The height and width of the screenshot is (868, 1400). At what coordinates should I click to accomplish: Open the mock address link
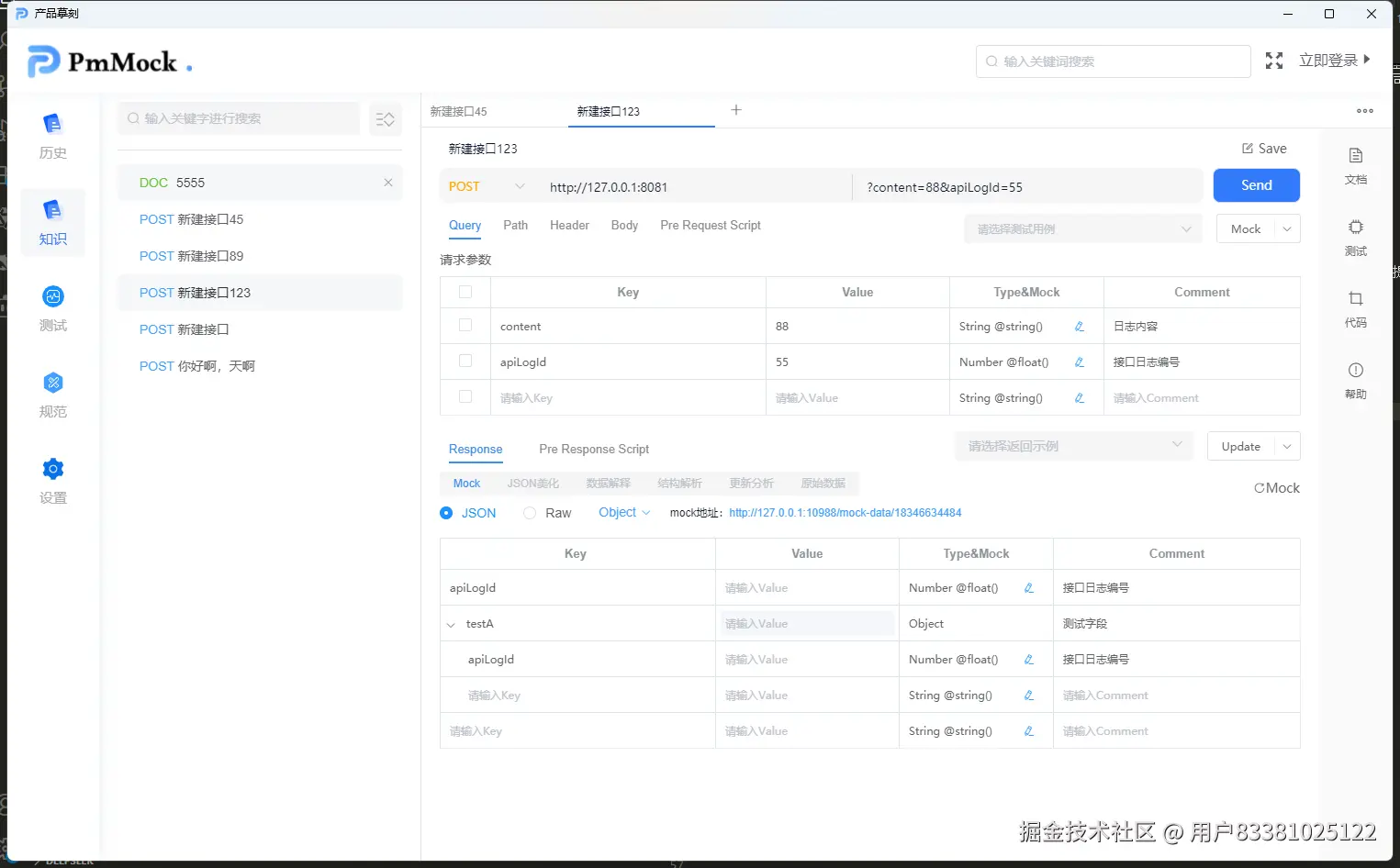tap(846, 513)
